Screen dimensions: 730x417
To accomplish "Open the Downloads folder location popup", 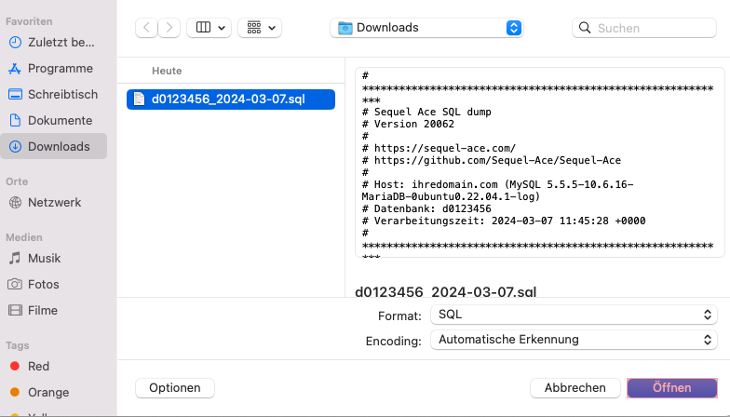I will coord(427,28).
